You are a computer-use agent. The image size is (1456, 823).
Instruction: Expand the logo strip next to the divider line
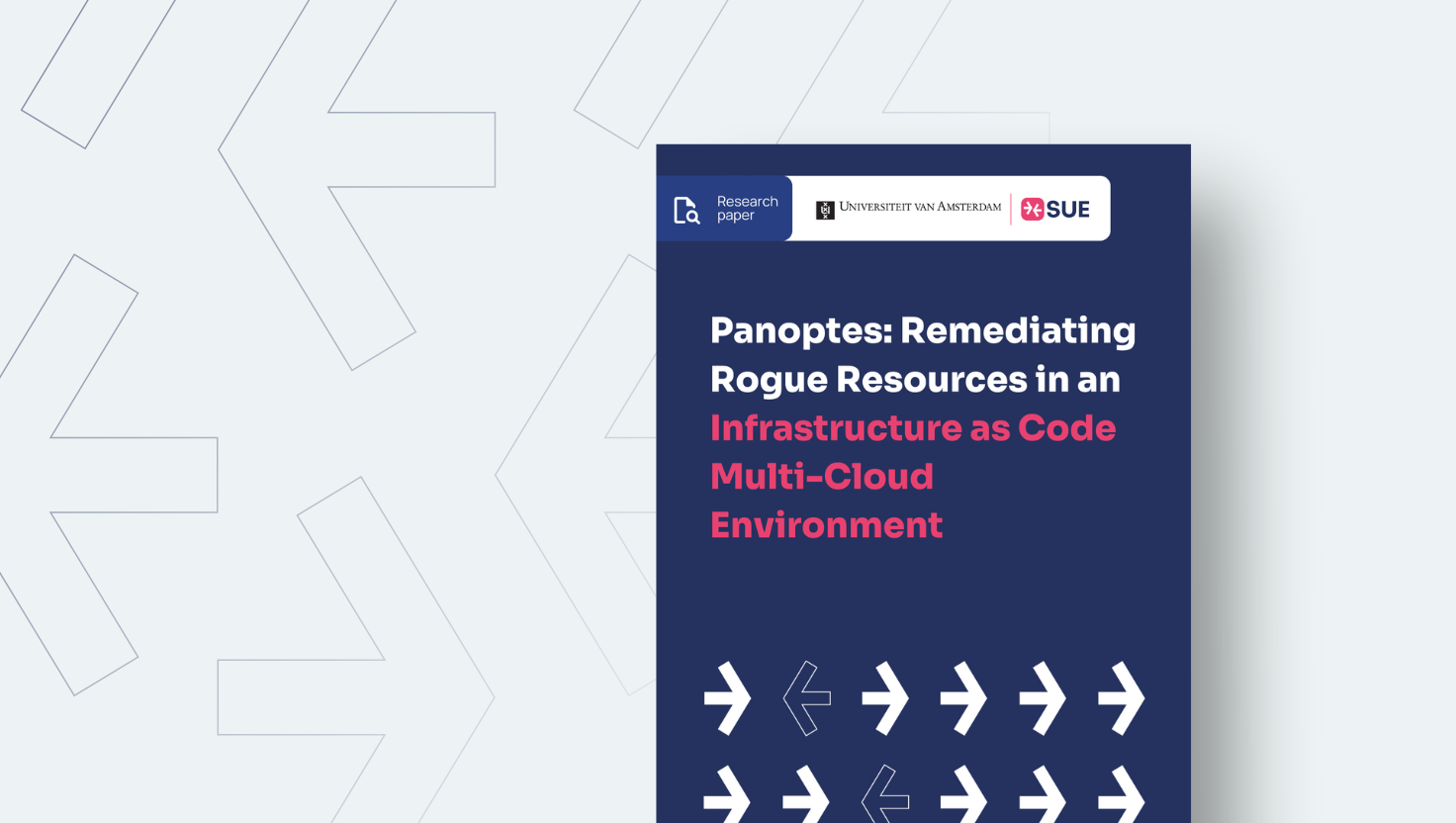click(952, 208)
